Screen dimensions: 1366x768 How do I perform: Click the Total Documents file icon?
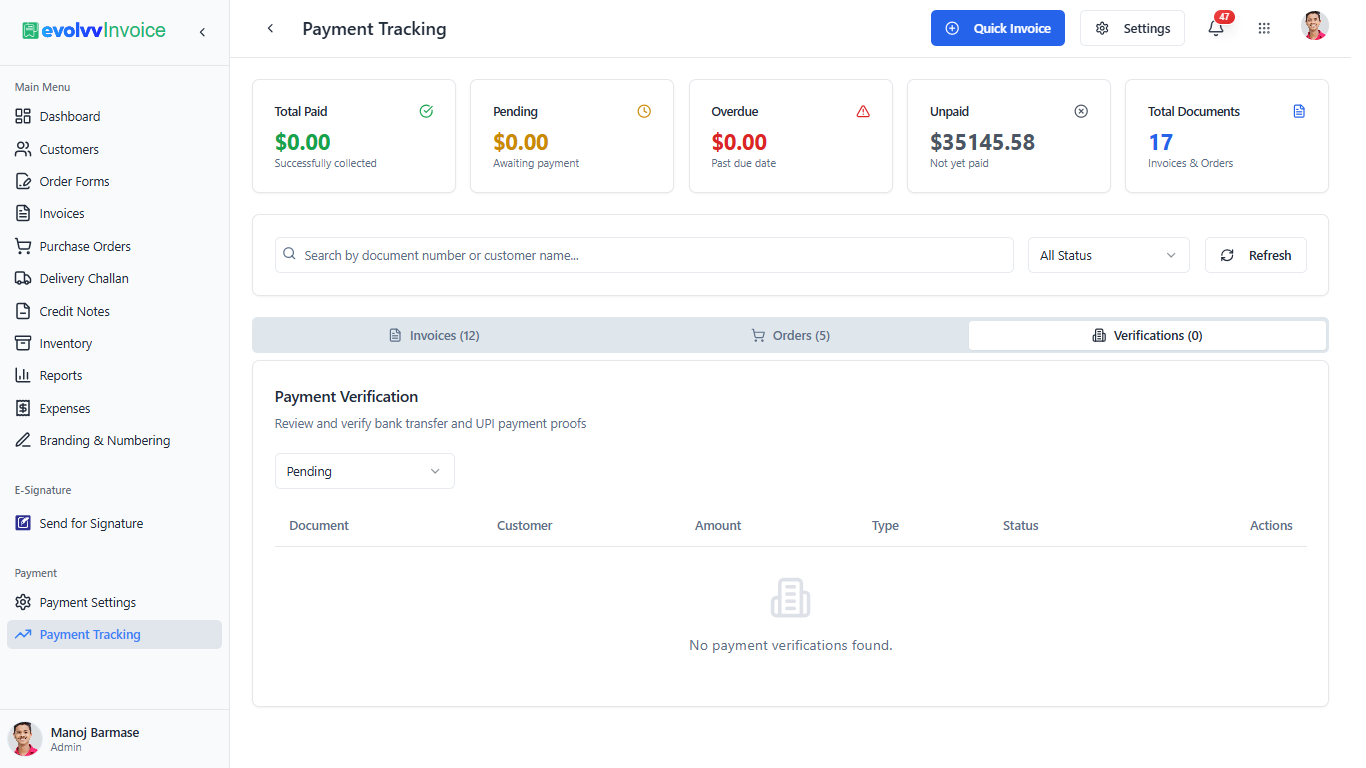[x=1299, y=111]
